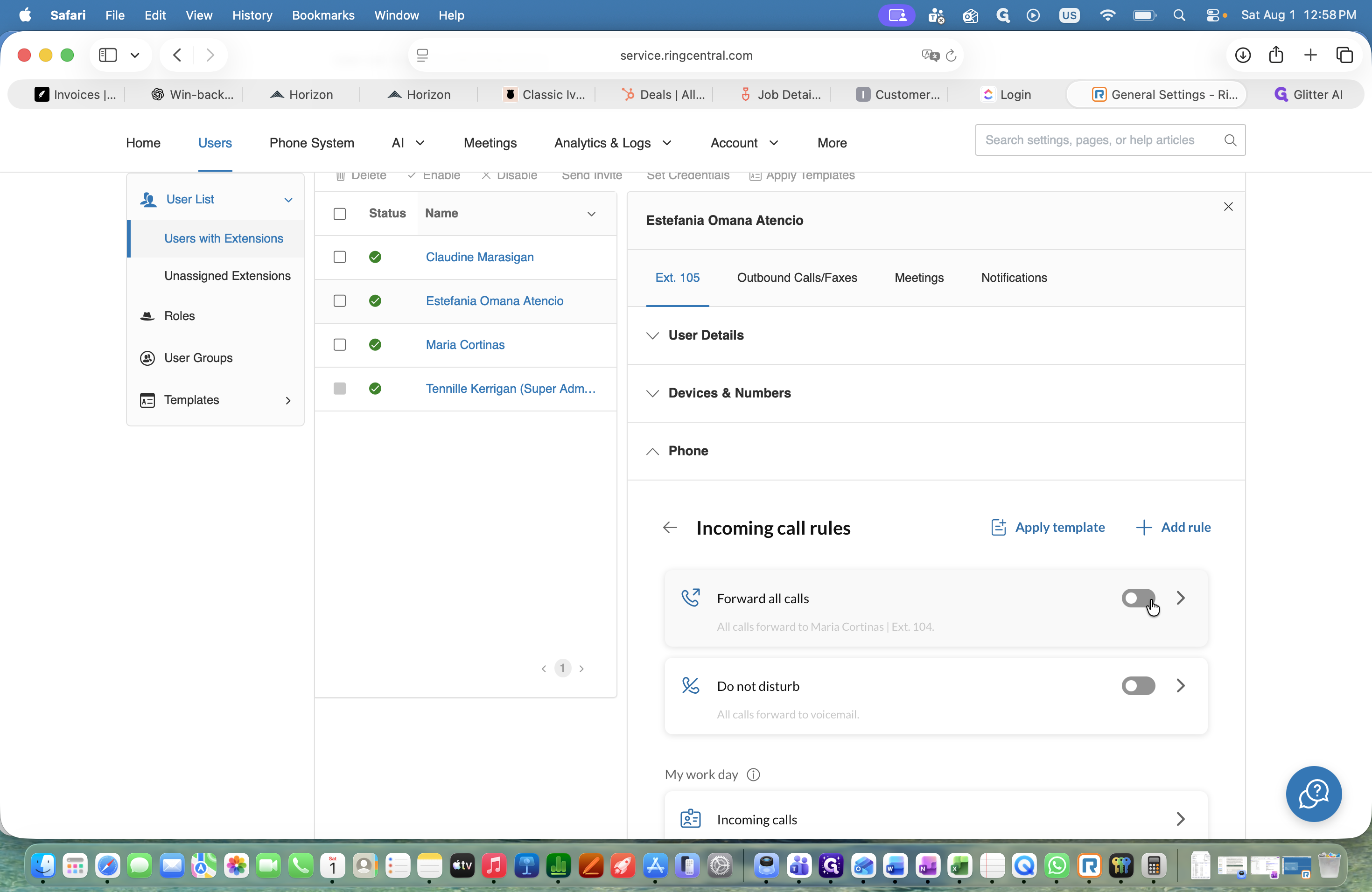Open Claudine Marasigan user link
This screenshot has width=1372, height=892.
tap(480, 257)
